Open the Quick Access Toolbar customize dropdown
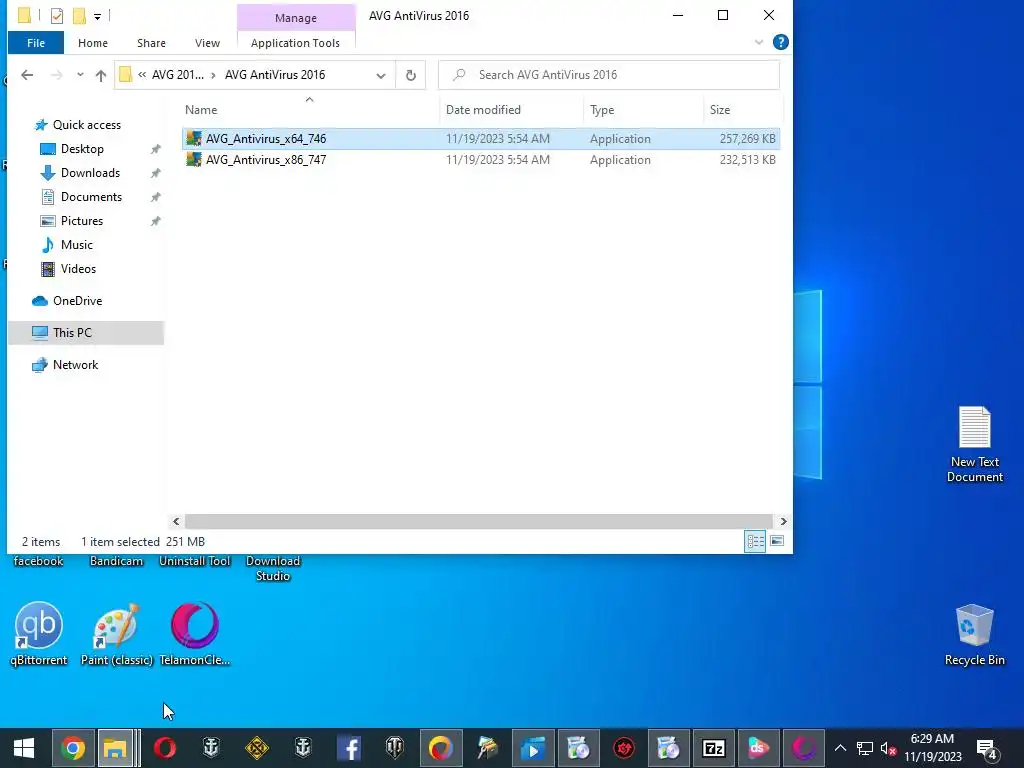Screen dimensions: 1024x768 97,16
